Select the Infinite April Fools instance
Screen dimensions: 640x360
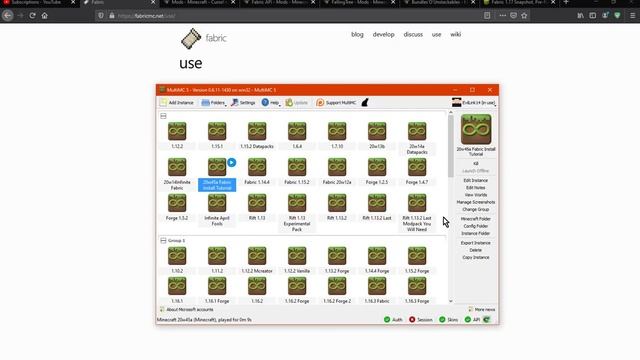coord(217,210)
